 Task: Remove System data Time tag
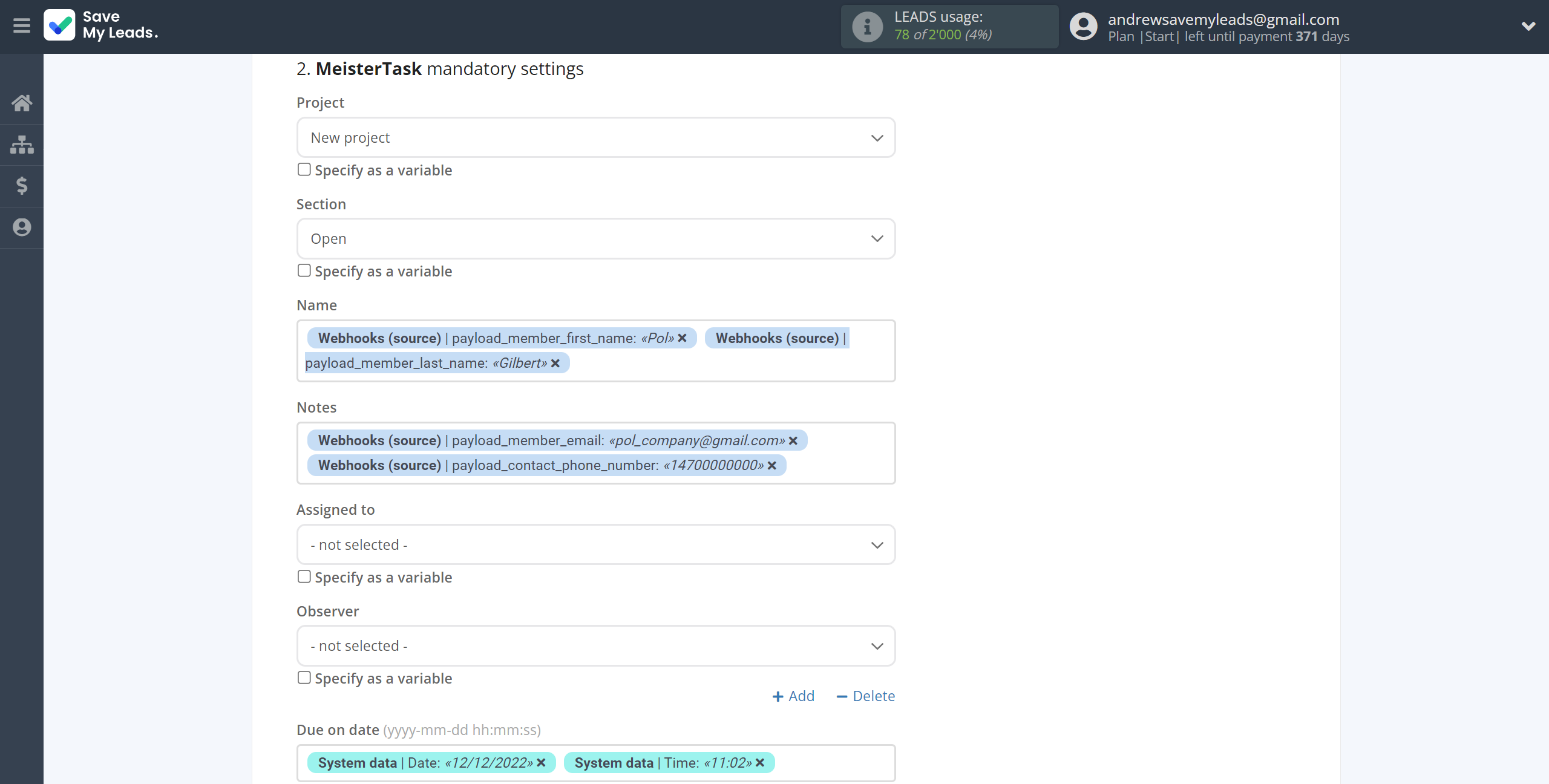click(761, 763)
